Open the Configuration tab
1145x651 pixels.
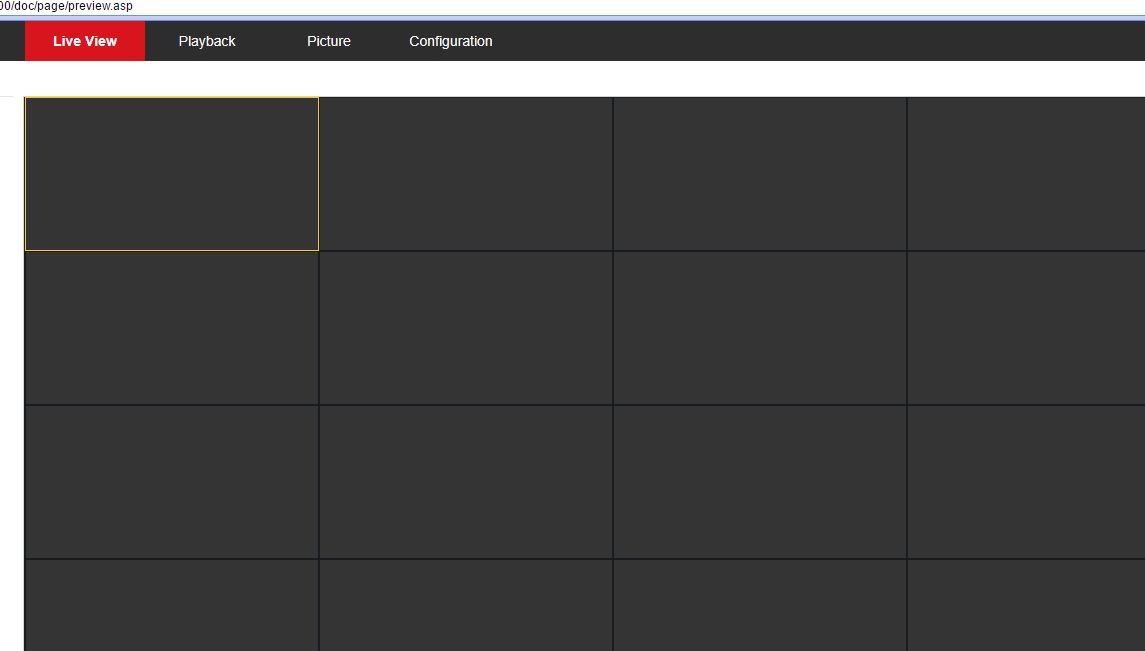451,41
